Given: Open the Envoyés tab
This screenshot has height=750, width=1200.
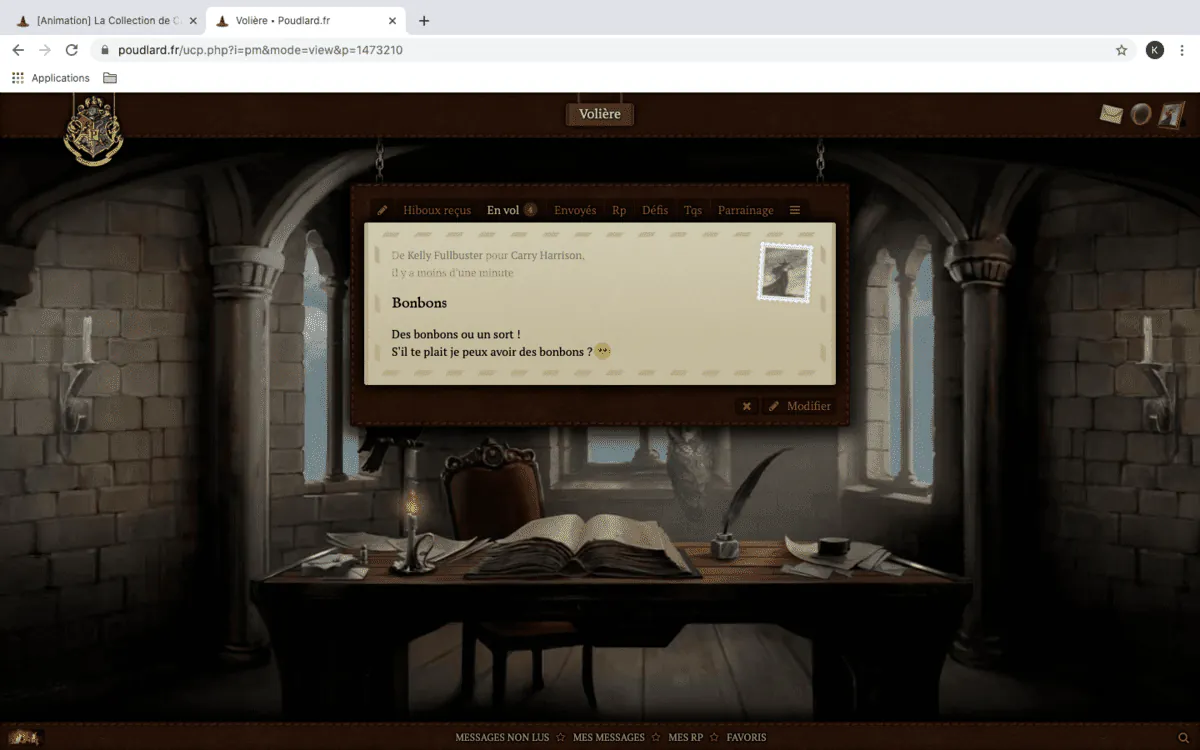Looking at the screenshot, I should pos(575,210).
